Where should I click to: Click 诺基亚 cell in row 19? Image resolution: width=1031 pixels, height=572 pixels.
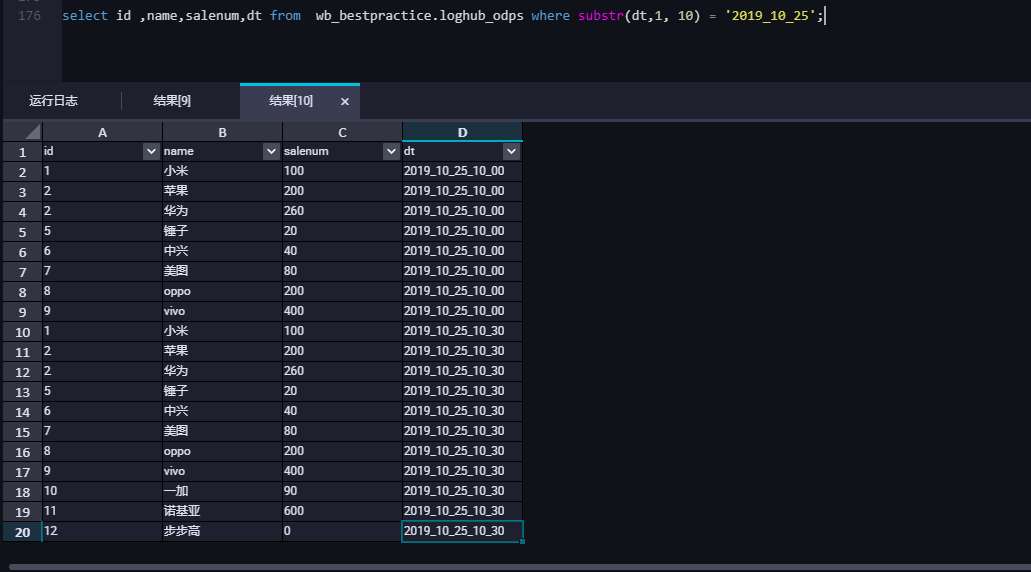click(222, 511)
